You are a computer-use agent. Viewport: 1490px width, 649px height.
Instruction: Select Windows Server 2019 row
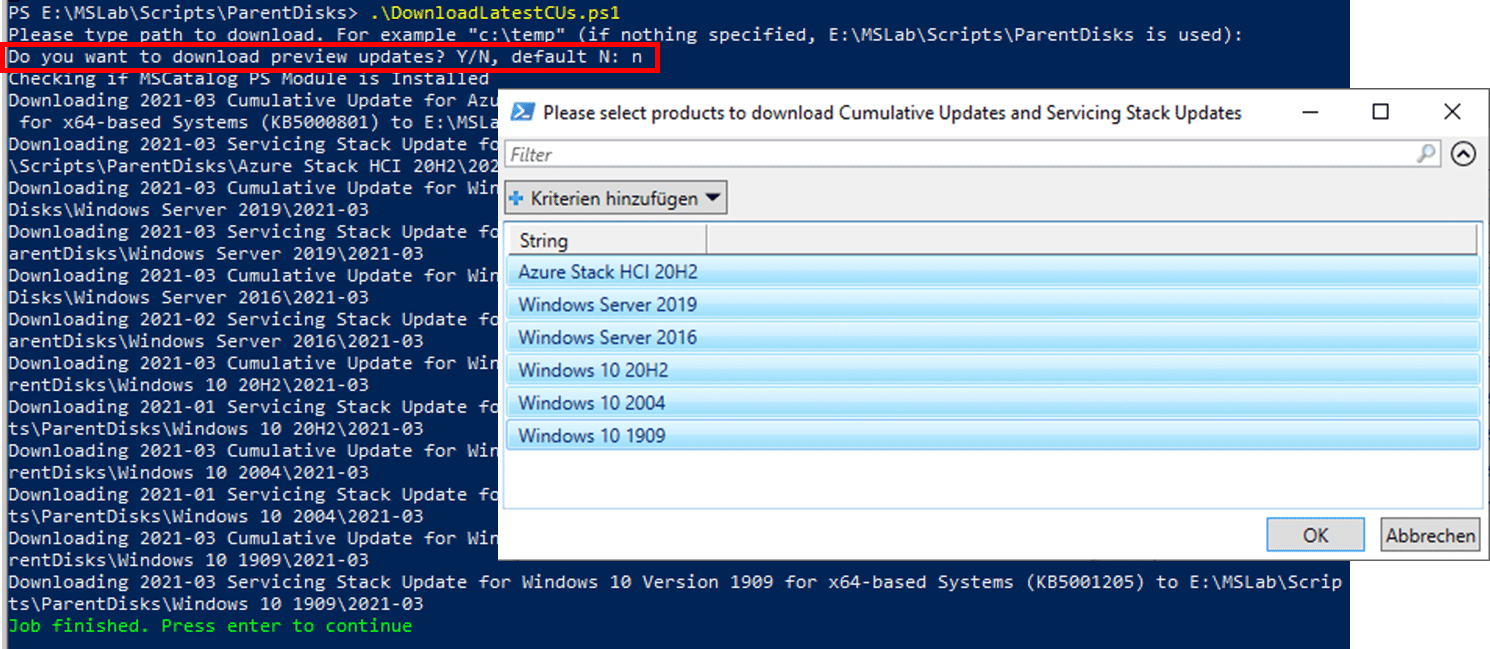(993, 305)
